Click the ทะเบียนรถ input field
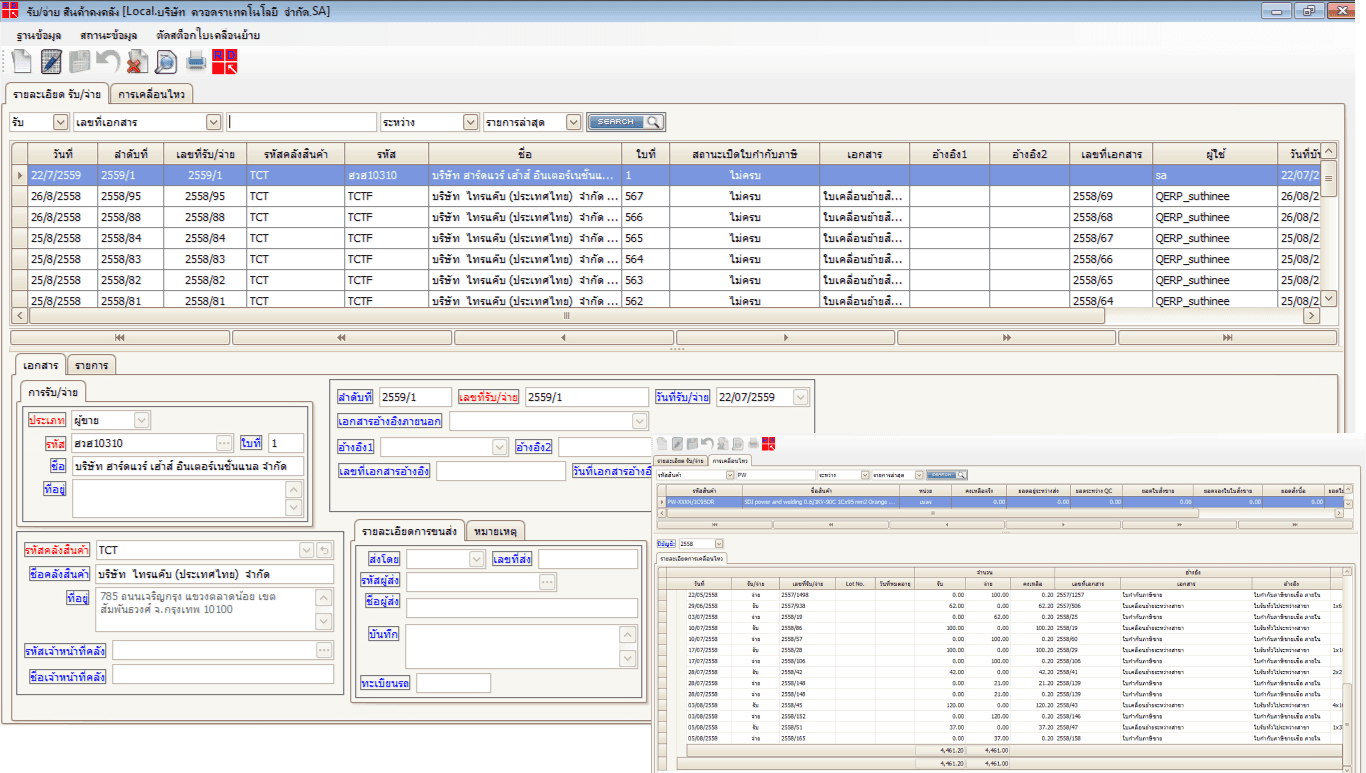The image size is (1366, 773). (453, 683)
